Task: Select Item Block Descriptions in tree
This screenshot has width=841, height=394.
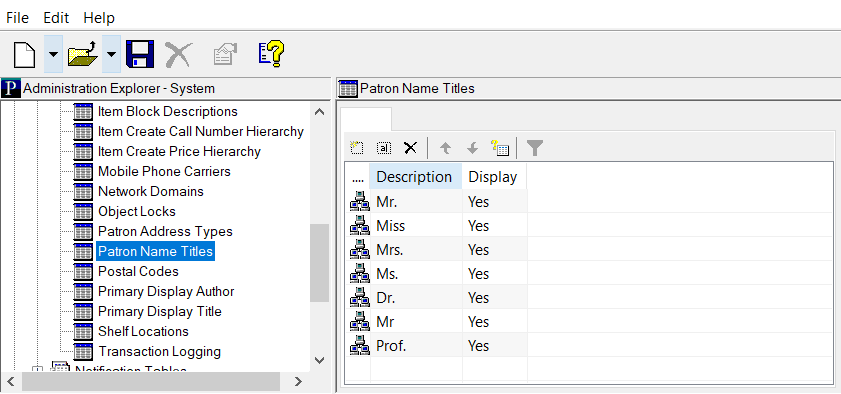Action: [x=167, y=111]
